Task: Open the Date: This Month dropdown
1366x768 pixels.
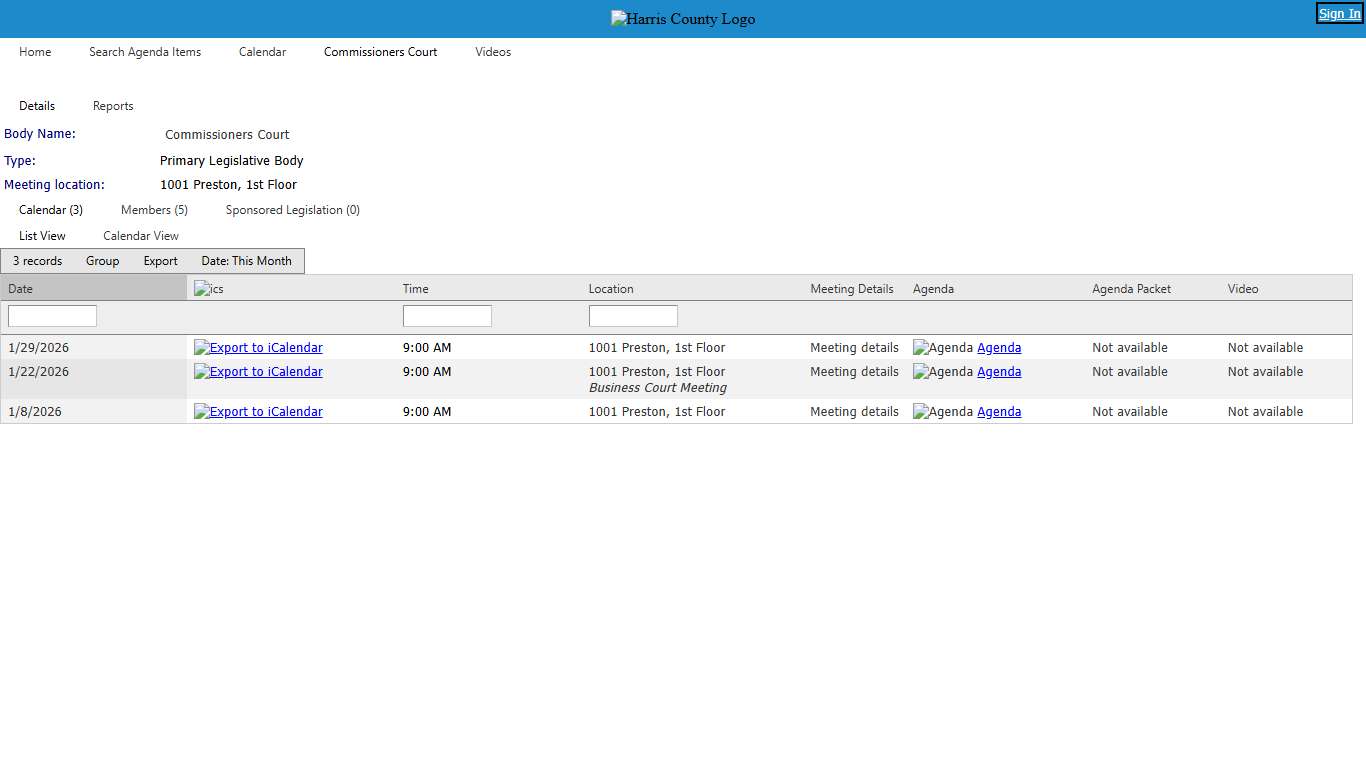Action: [x=246, y=261]
